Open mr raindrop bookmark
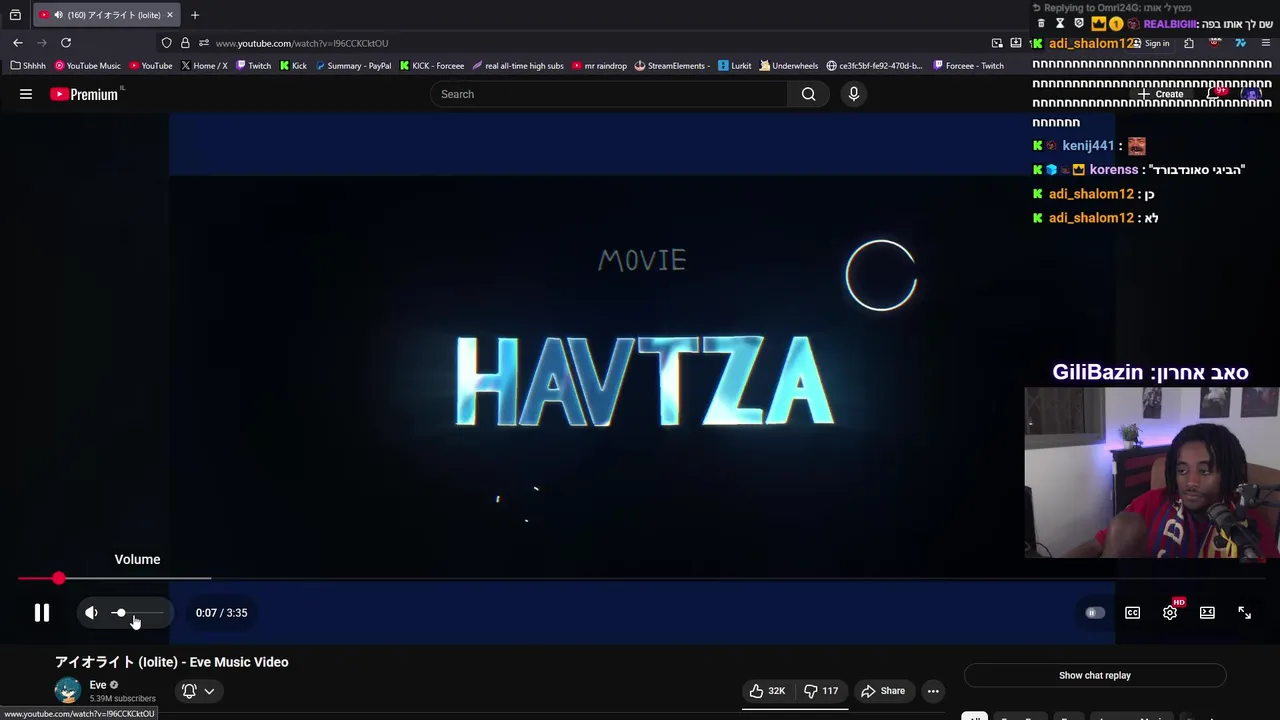Image resolution: width=1280 pixels, height=720 pixels. point(600,66)
